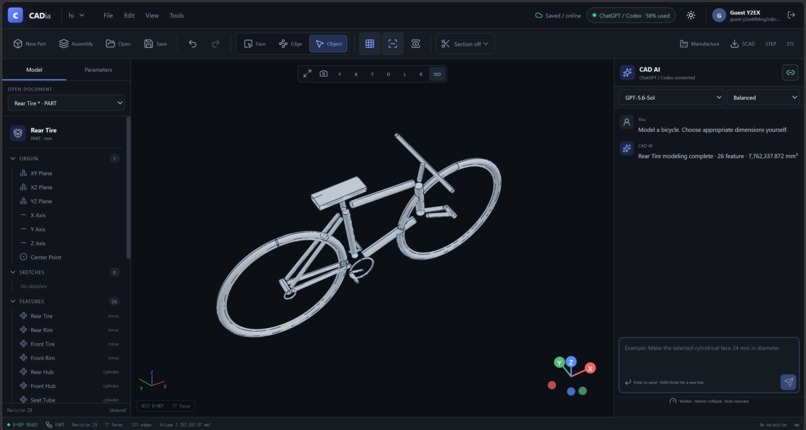Save the current document
This screenshot has width=806, height=430.
coord(155,44)
